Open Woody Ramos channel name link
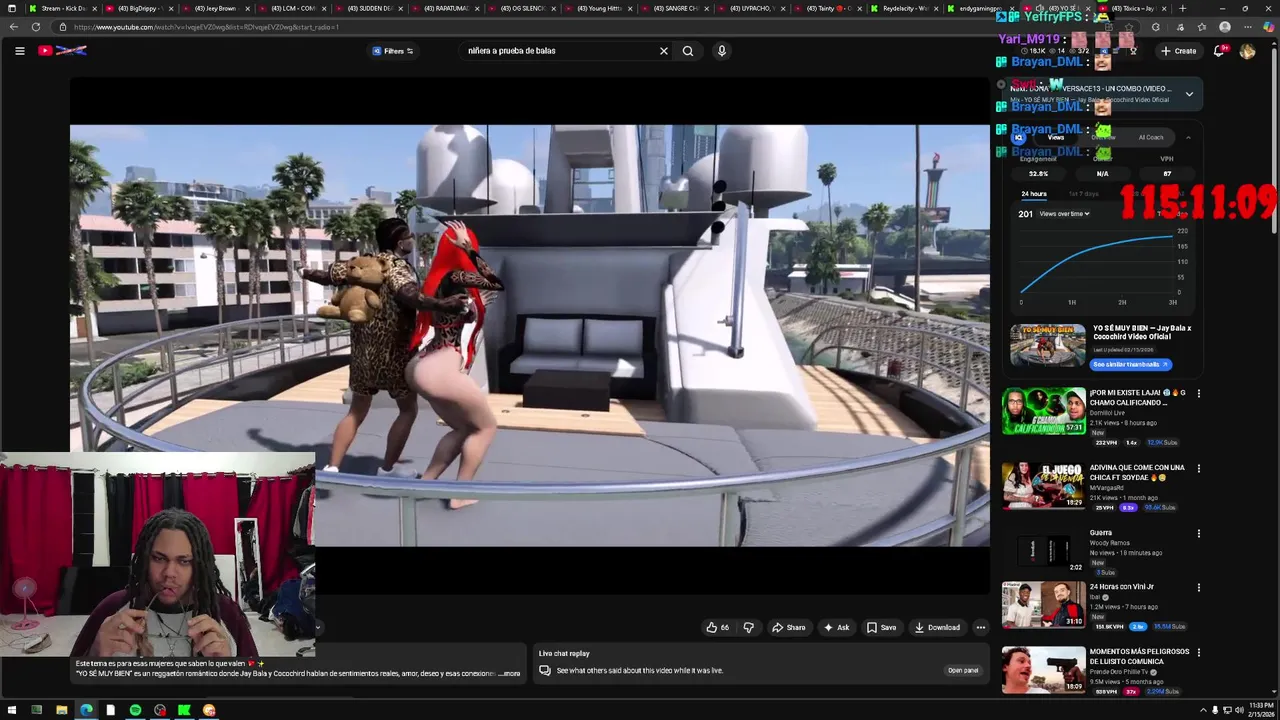1280x720 pixels. 1109,543
